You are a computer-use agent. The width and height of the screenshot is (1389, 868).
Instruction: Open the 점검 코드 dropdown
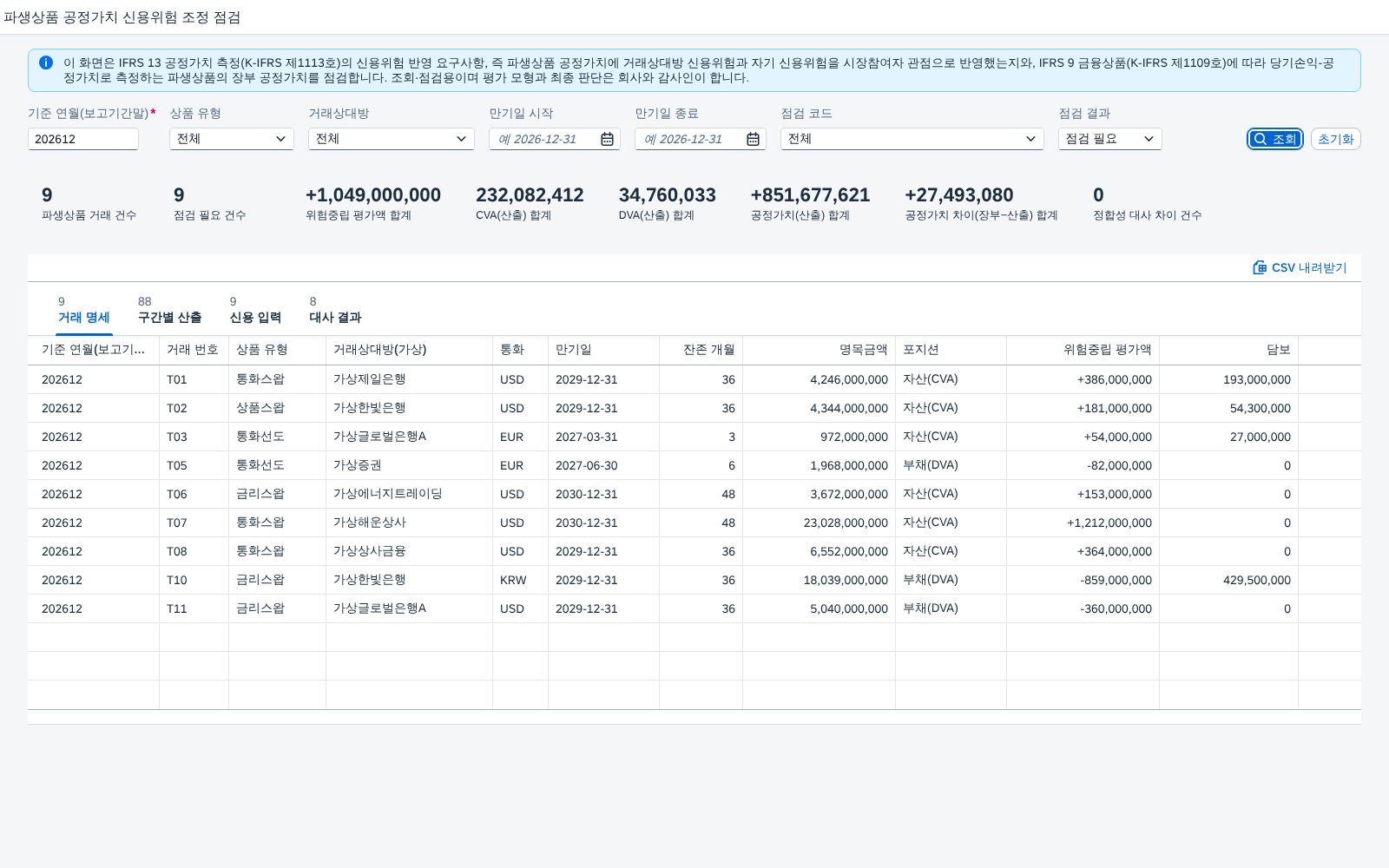(x=1030, y=139)
